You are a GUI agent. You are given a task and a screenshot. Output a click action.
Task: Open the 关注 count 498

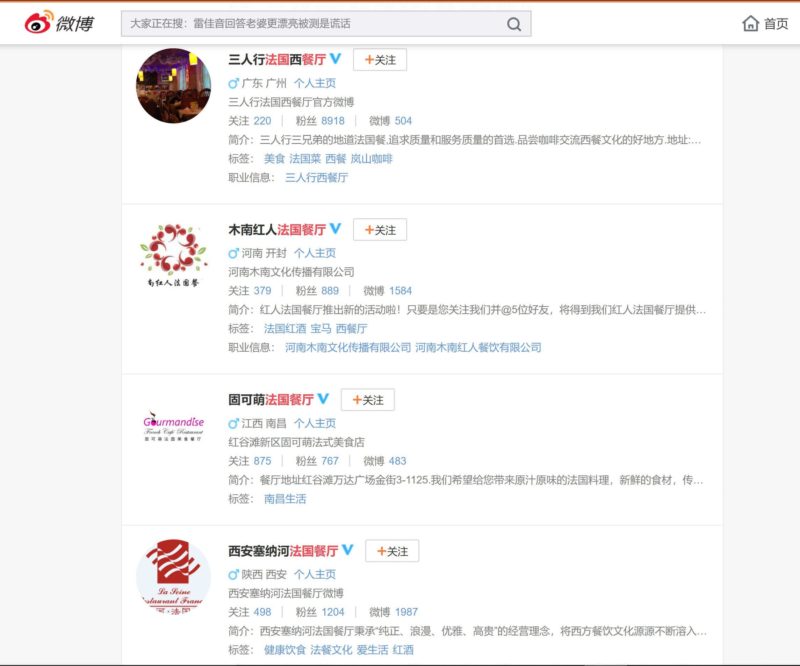pos(262,612)
